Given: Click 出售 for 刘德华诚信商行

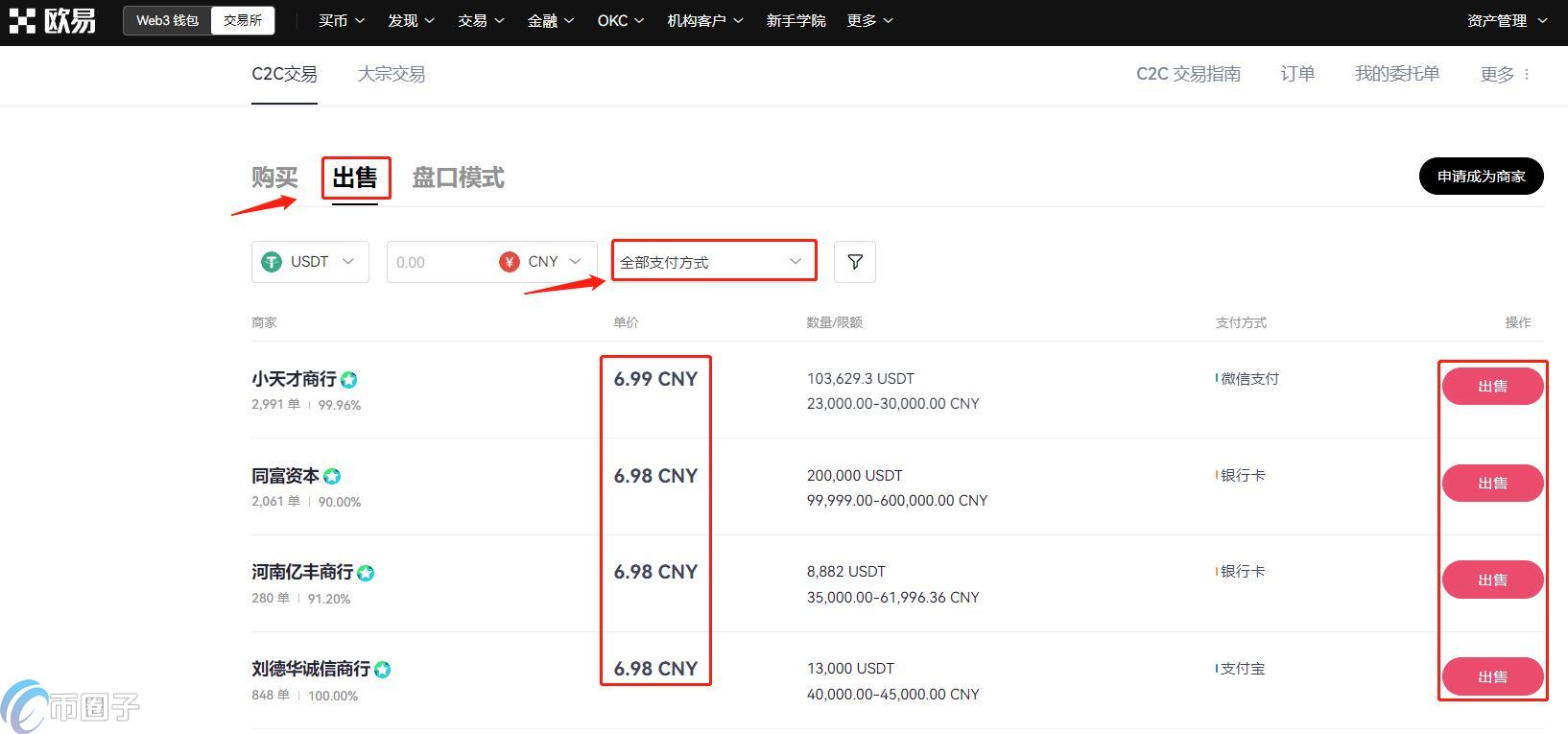Looking at the screenshot, I should 1492,676.
